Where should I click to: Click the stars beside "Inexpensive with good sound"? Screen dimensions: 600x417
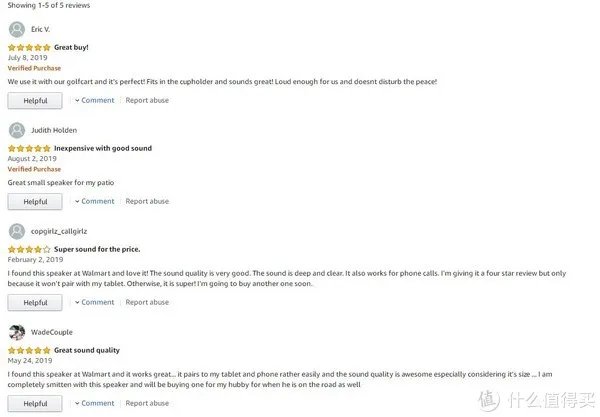[29, 148]
